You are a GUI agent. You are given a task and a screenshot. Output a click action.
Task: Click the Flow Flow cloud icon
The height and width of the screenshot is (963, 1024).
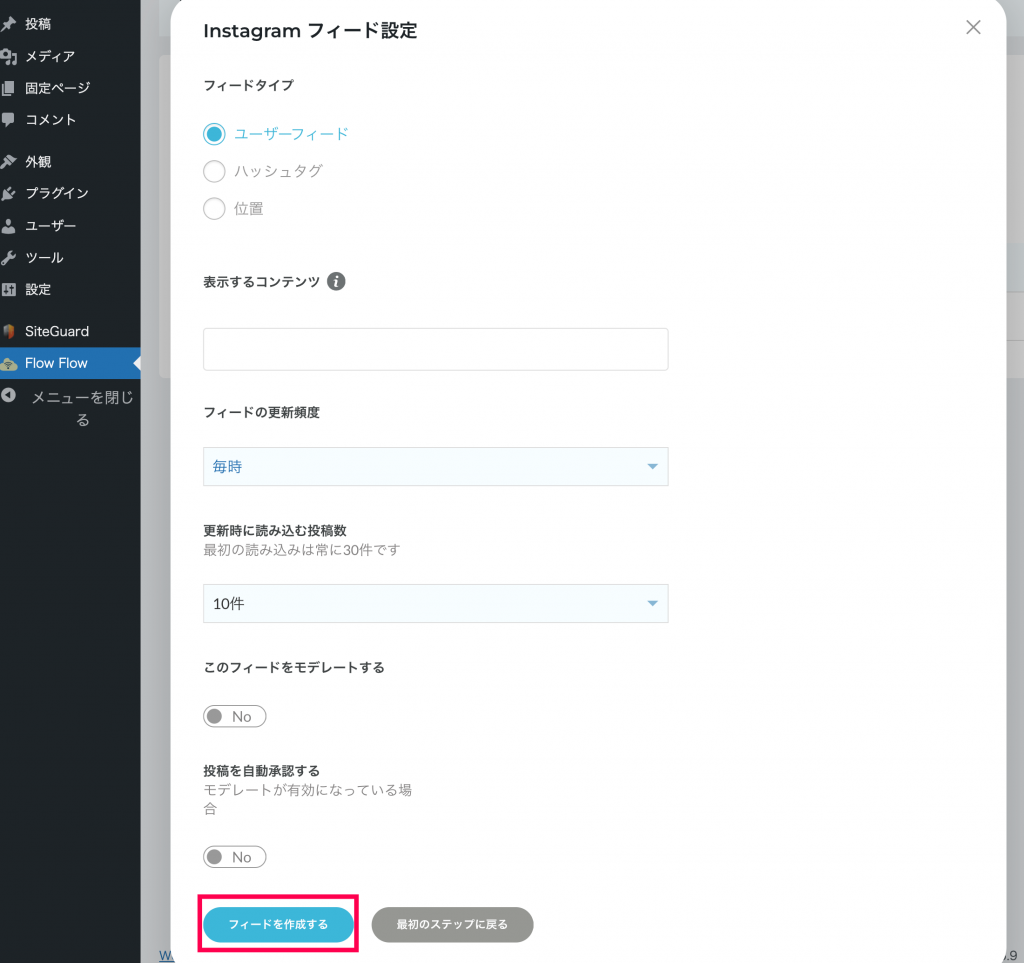pos(8,364)
